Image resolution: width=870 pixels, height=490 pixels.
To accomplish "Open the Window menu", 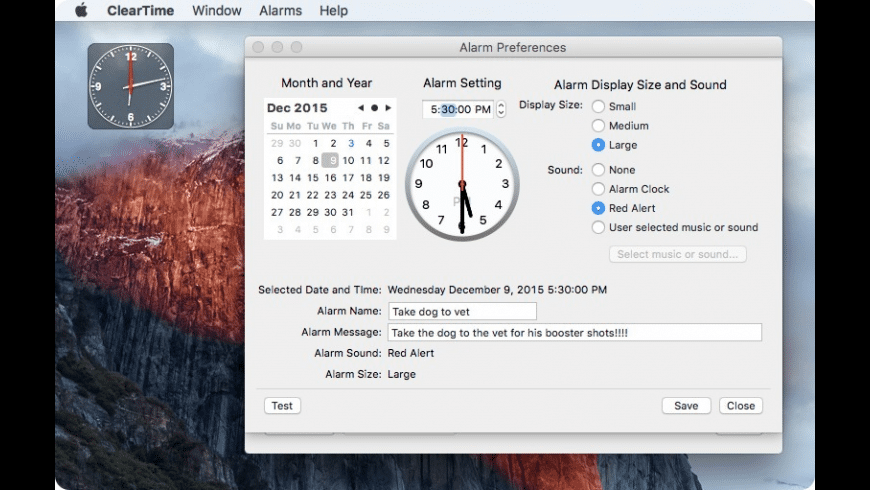I will pyautogui.click(x=217, y=11).
